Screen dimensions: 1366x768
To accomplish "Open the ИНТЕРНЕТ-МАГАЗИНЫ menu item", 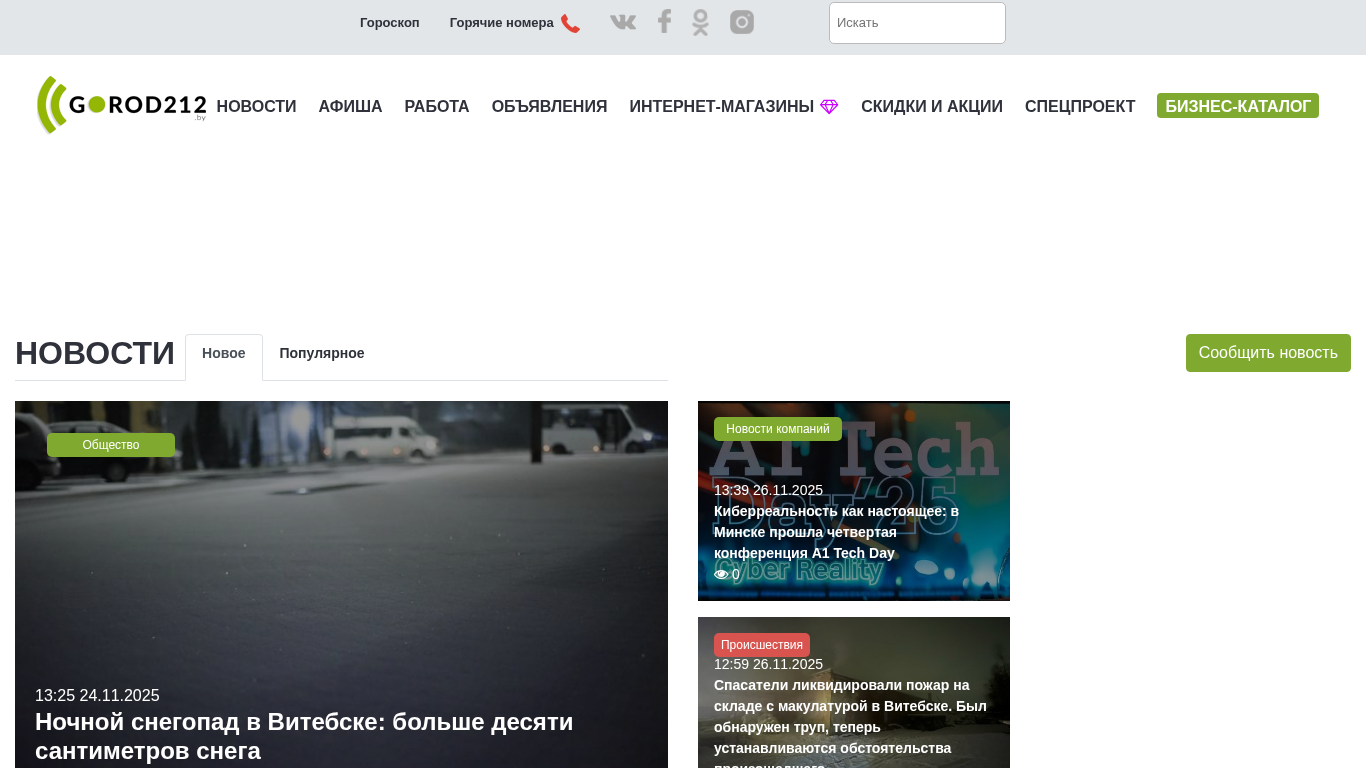I will (722, 107).
